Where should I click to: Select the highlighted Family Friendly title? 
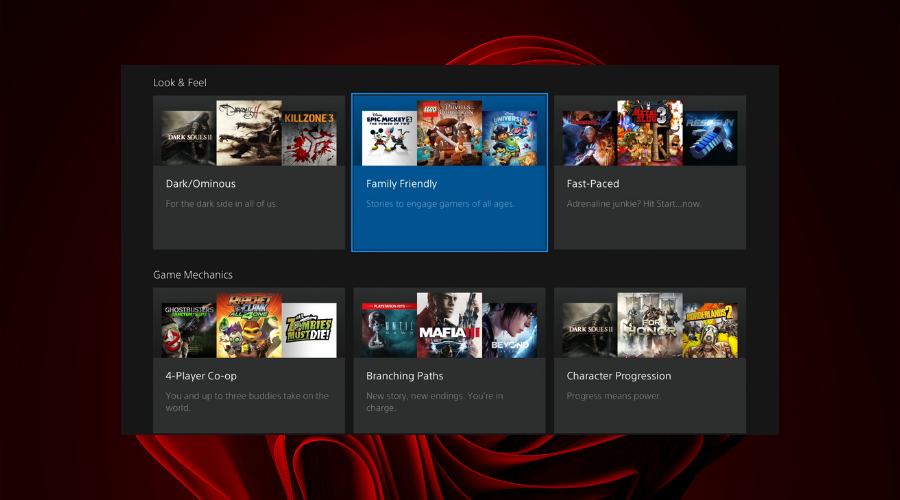click(401, 184)
